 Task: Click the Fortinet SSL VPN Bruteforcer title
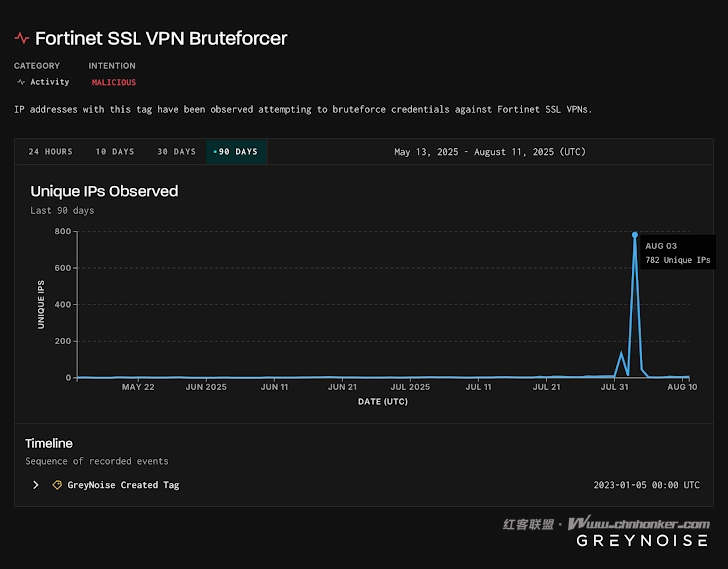pyautogui.click(x=161, y=38)
